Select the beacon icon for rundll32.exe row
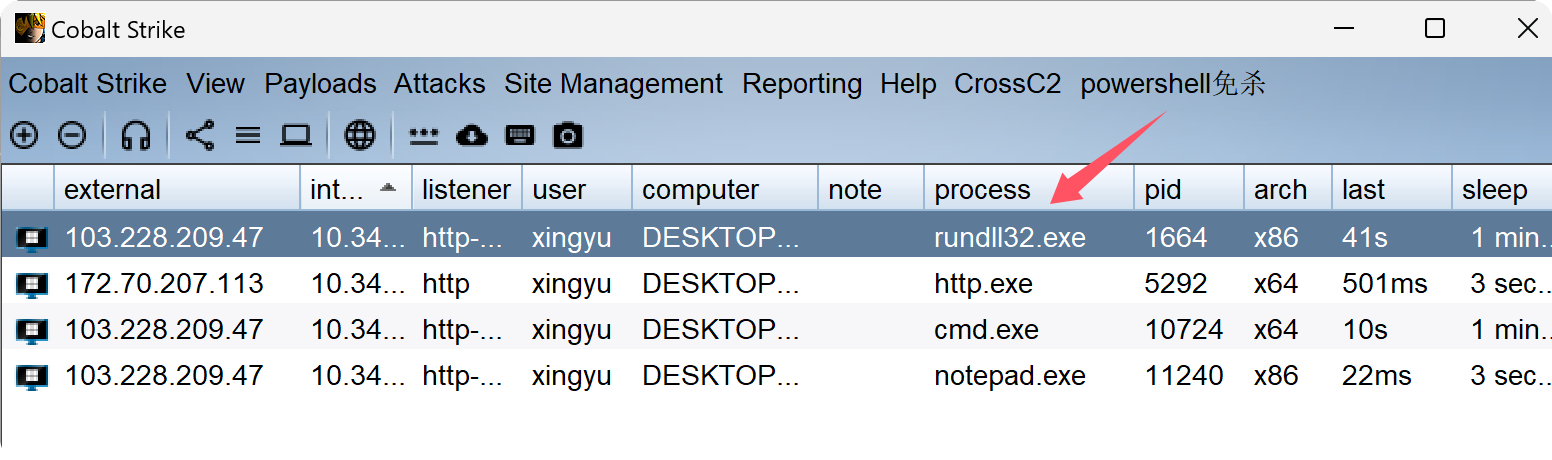The width and height of the screenshot is (1552, 460). [x=32, y=238]
